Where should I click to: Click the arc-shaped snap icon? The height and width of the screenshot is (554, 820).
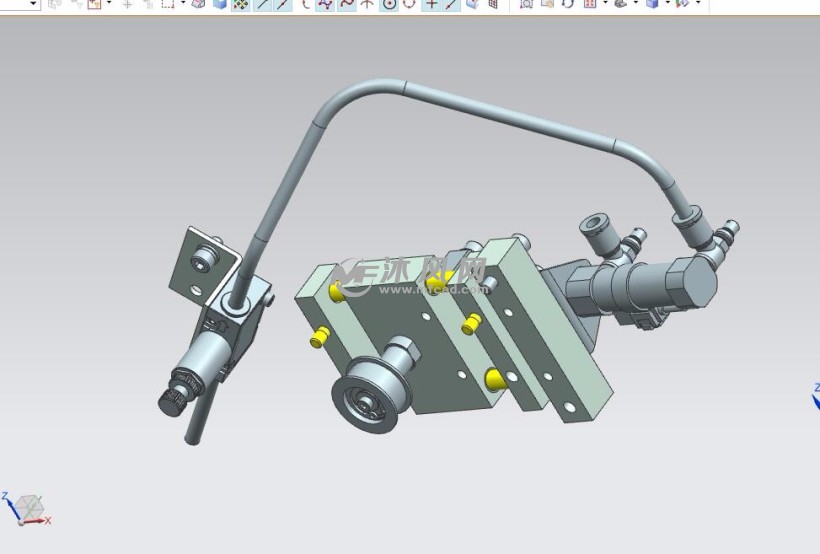click(x=305, y=4)
